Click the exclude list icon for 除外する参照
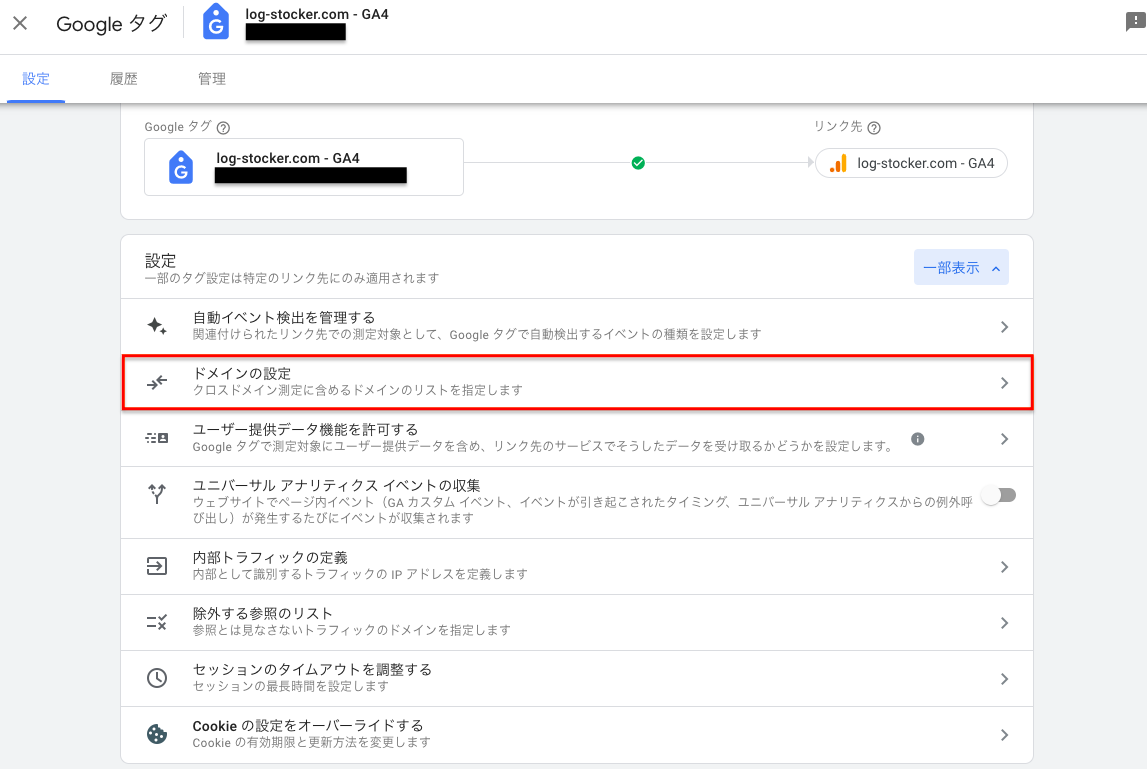This screenshot has height=769, width=1147. 157,623
